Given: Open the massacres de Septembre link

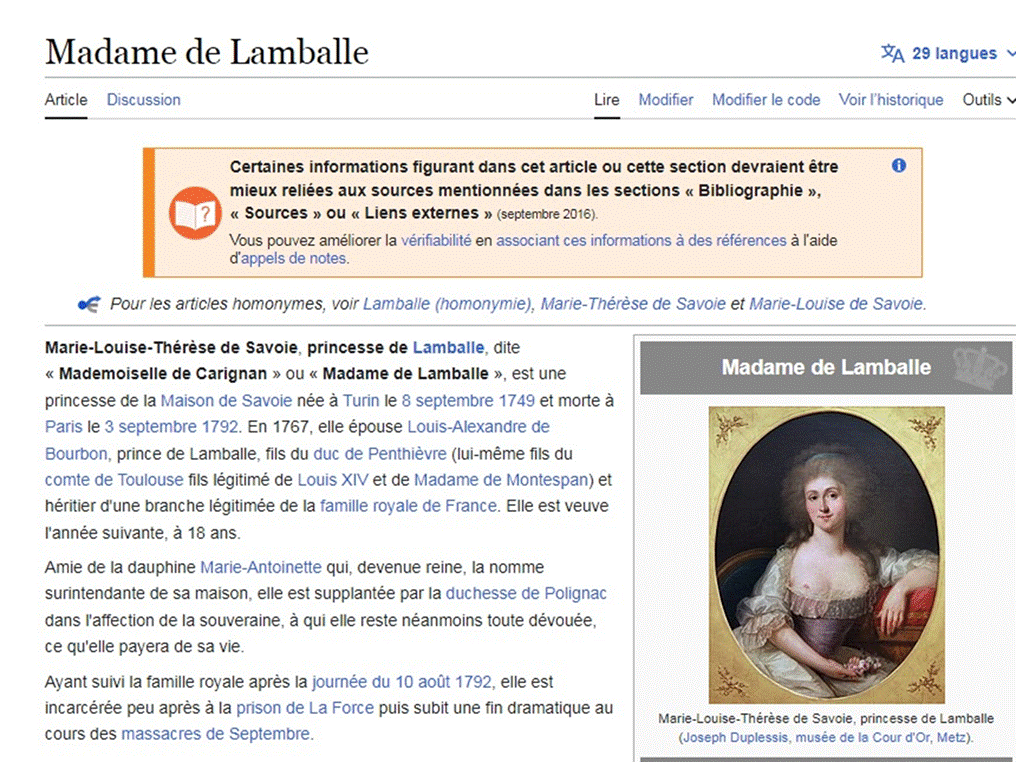Looking at the screenshot, I should [x=216, y=734].
